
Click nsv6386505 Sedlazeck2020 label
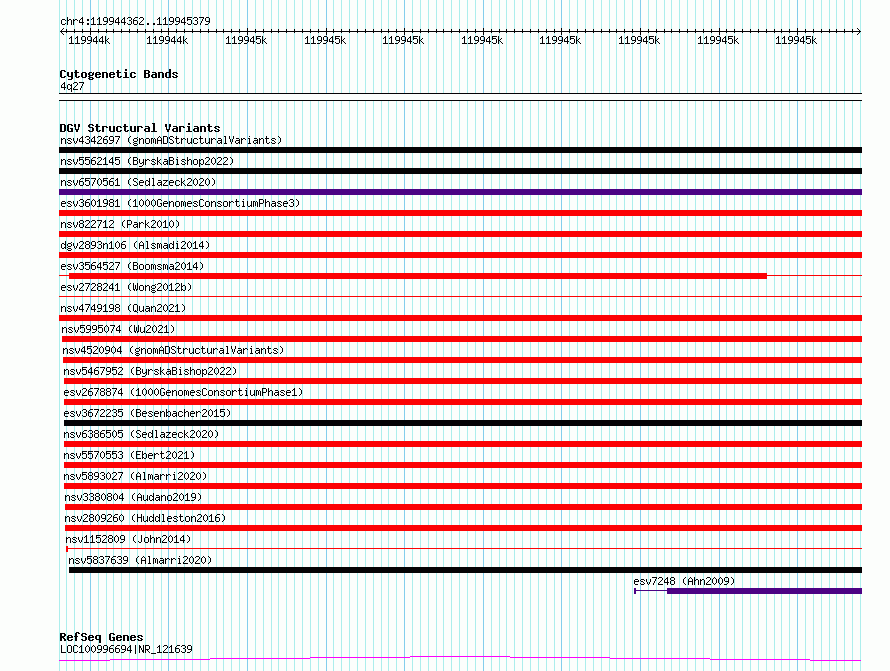click(x=141, y=434)
